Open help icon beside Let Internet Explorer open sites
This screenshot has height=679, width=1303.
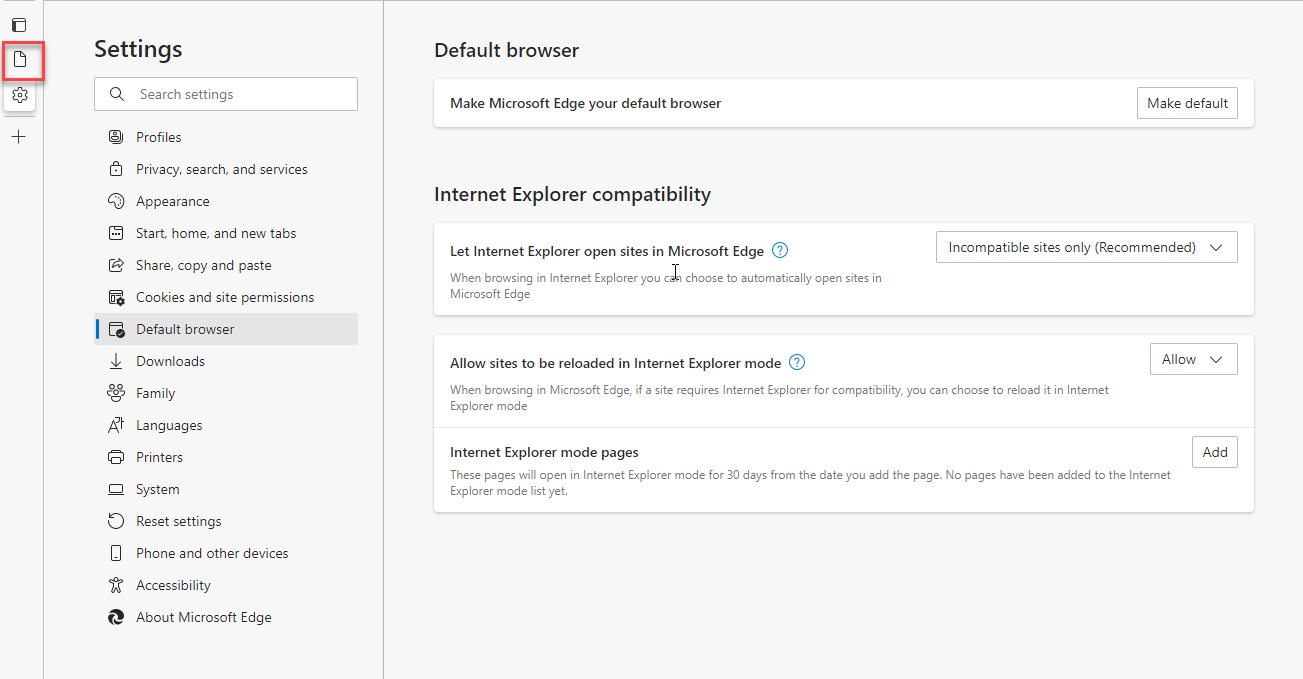point(781,251)
